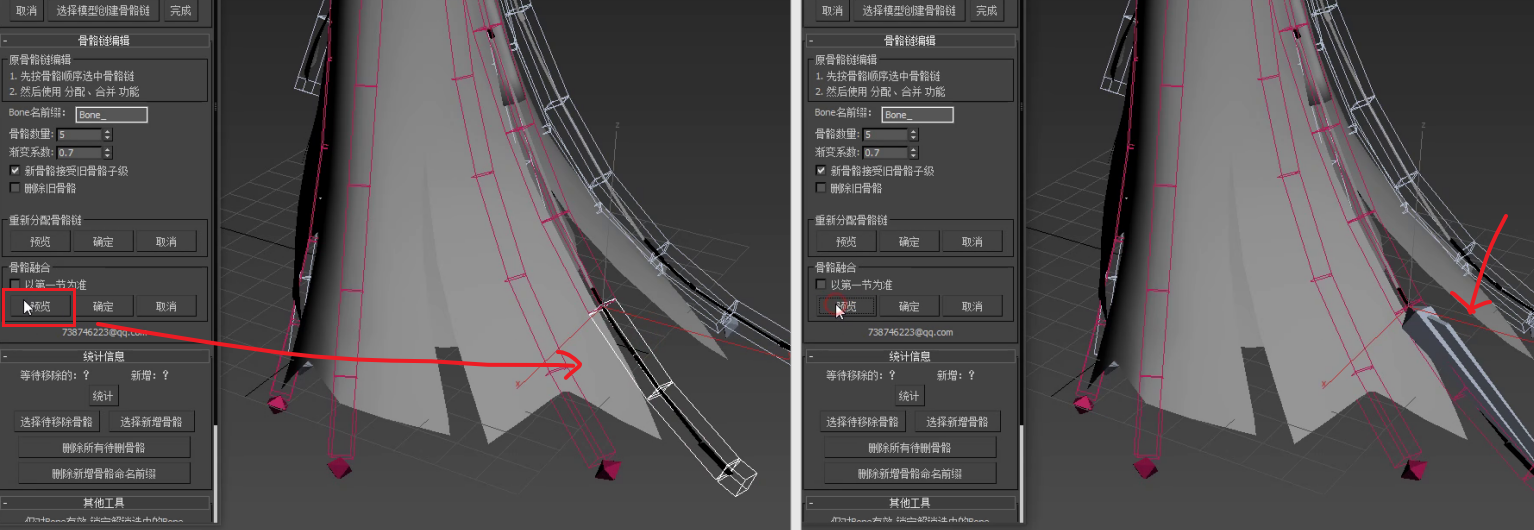
Task: Click 选择新增骨骼 button in right screenshot
Action: coord(958,422)
